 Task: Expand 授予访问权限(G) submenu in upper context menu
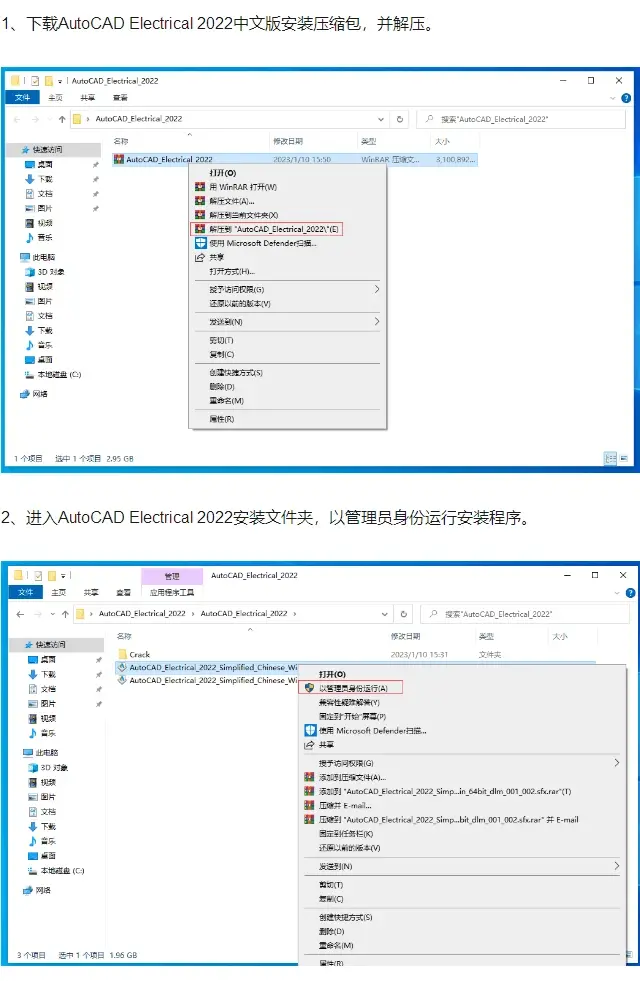coord(377,289)
